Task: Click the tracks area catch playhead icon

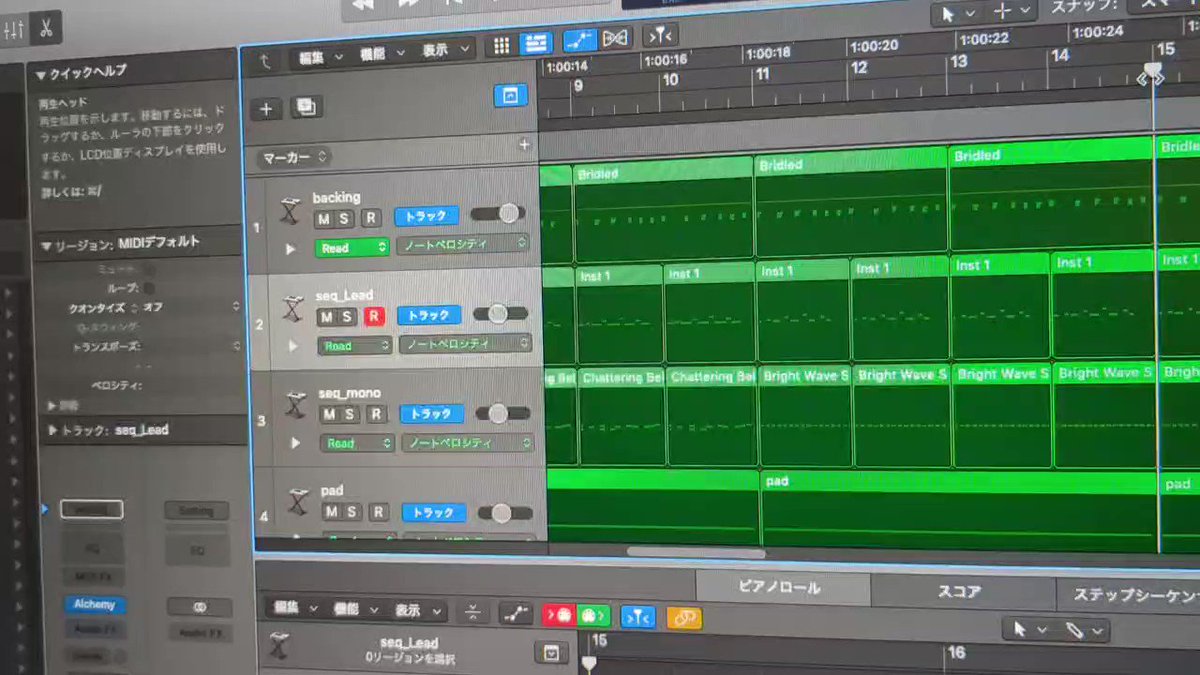Action: coord(659,35)
